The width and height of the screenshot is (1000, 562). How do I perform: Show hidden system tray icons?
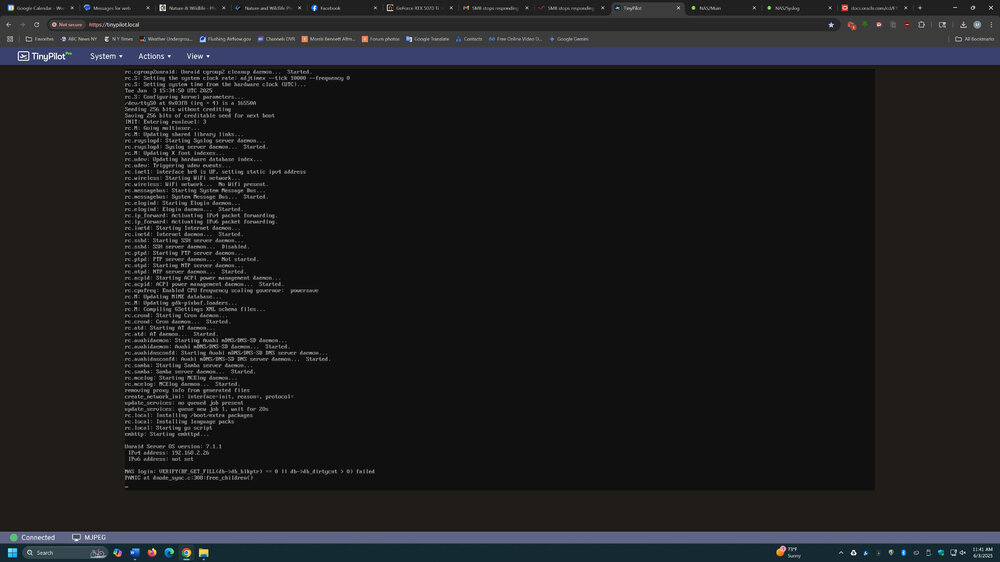841,552
